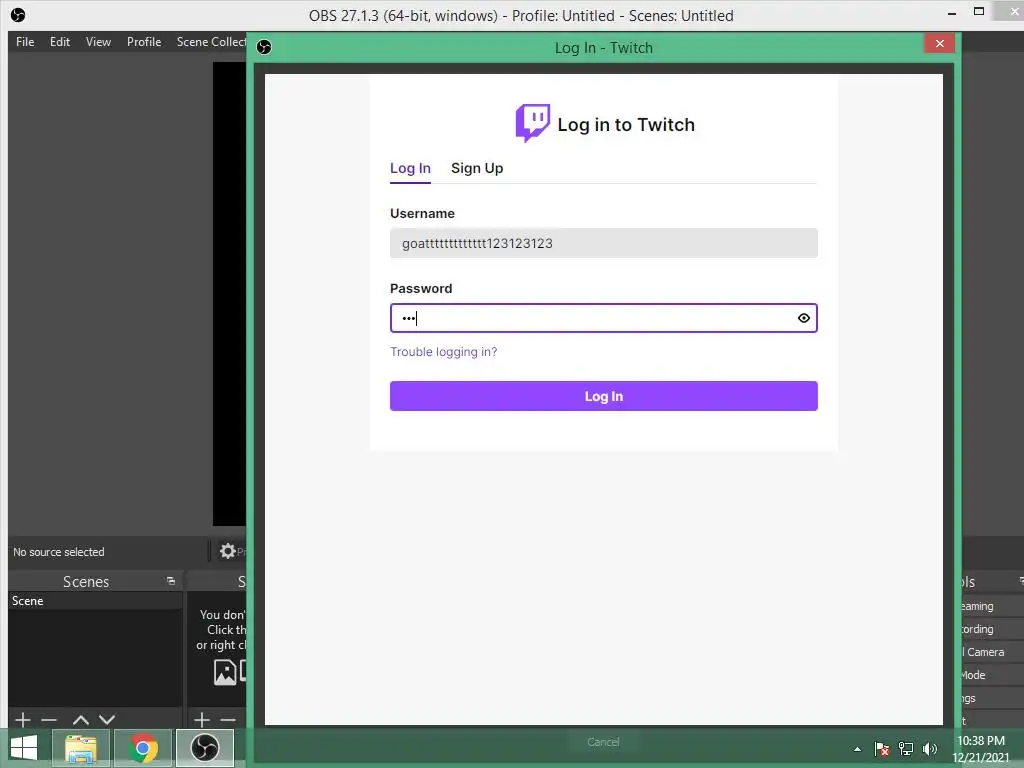Remove selected scene with minus icon
The height and width of the screenshot is (768, 1024).
[x=49, y=720]
